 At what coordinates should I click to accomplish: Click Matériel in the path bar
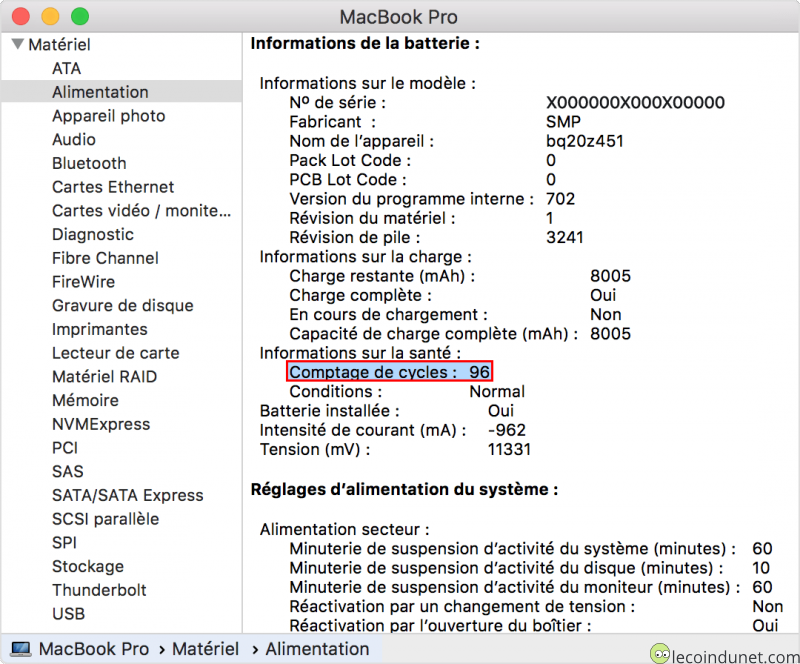coord(205,649)
